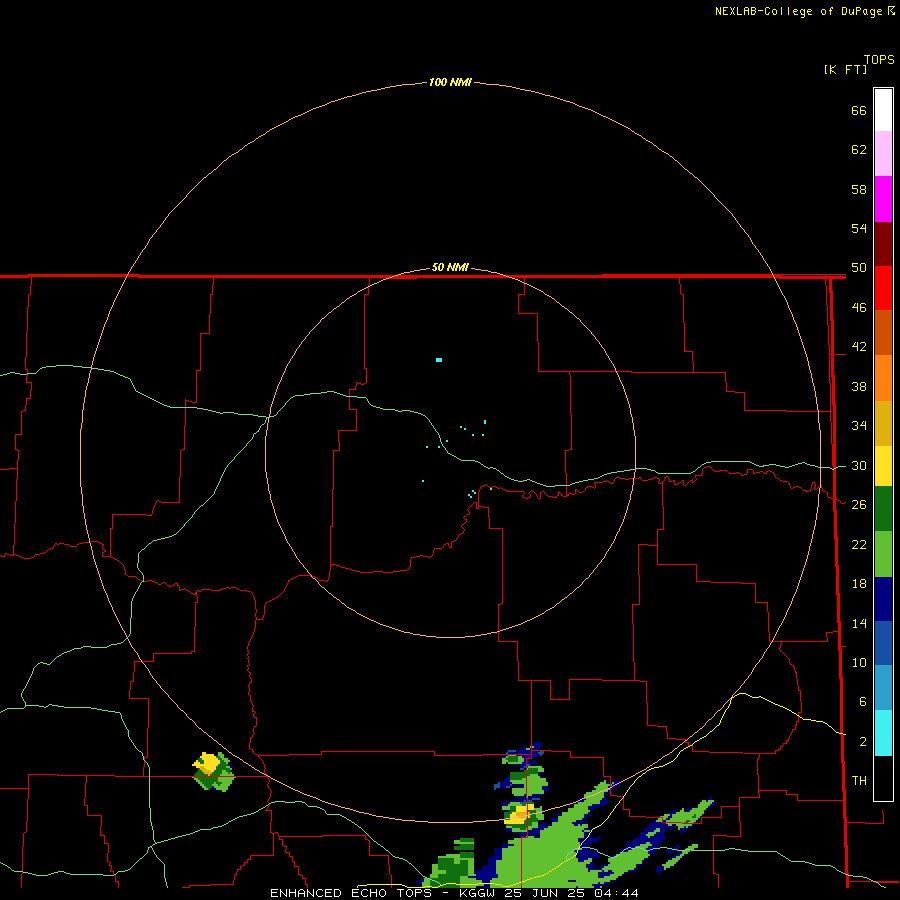Click the yellow 30 kft legend swatch
The height and width of the screenshot is (900, 900).
883,466
